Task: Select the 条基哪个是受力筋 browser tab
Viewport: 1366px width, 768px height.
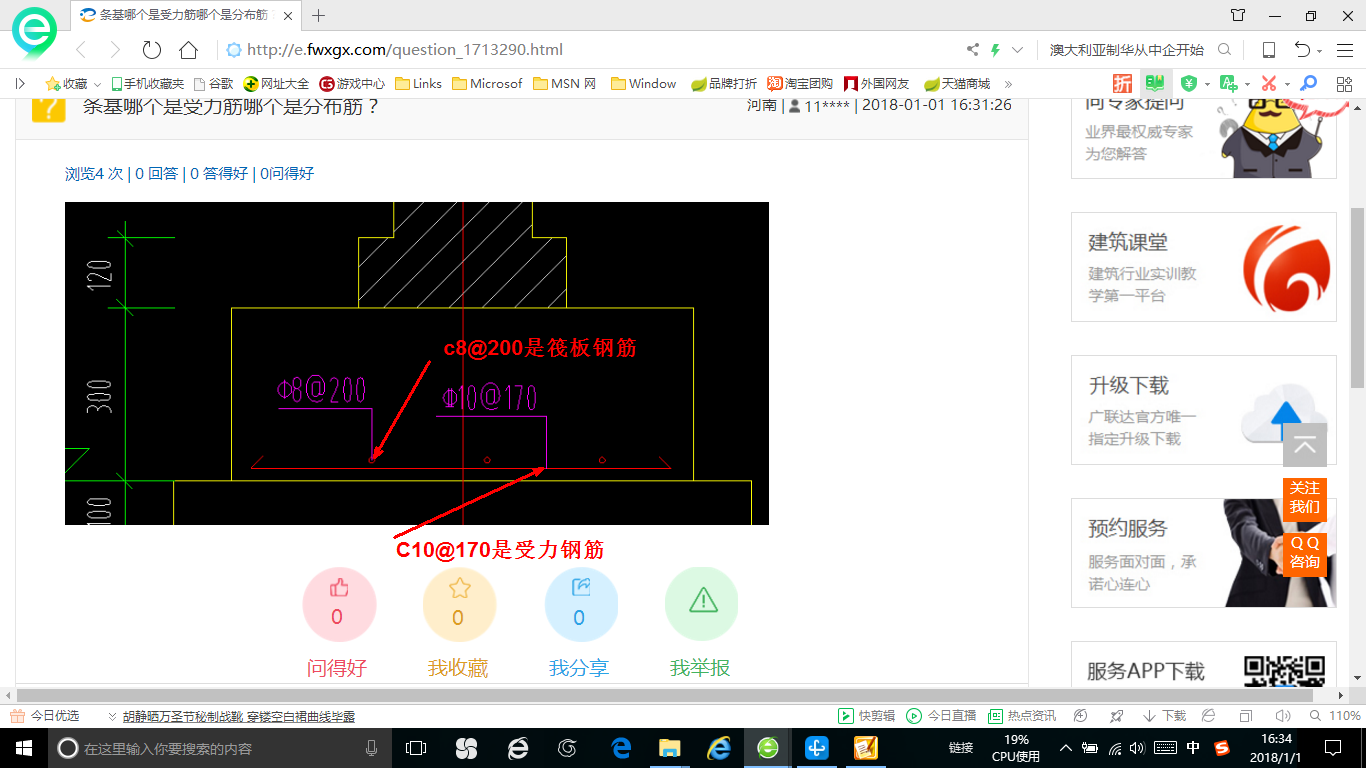Action: [x=186, y=15]
